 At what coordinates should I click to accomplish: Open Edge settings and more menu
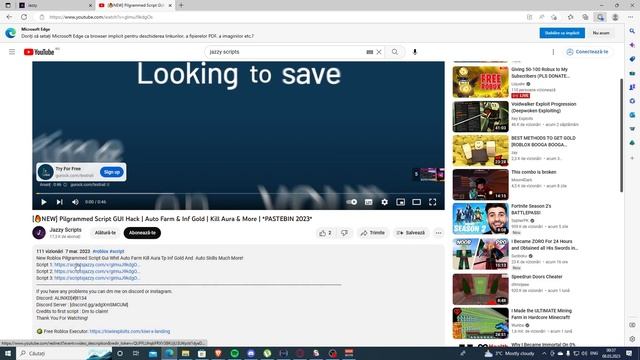(631, 17)
